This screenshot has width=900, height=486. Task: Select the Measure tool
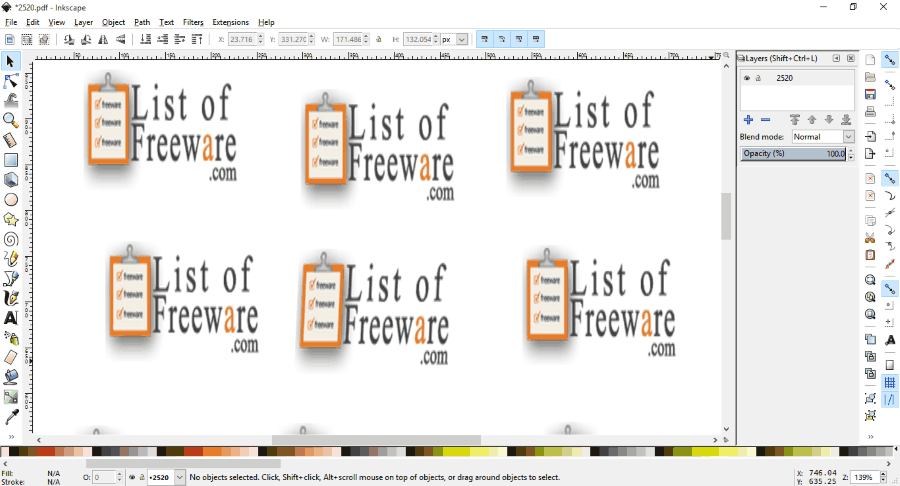(10, 141)
